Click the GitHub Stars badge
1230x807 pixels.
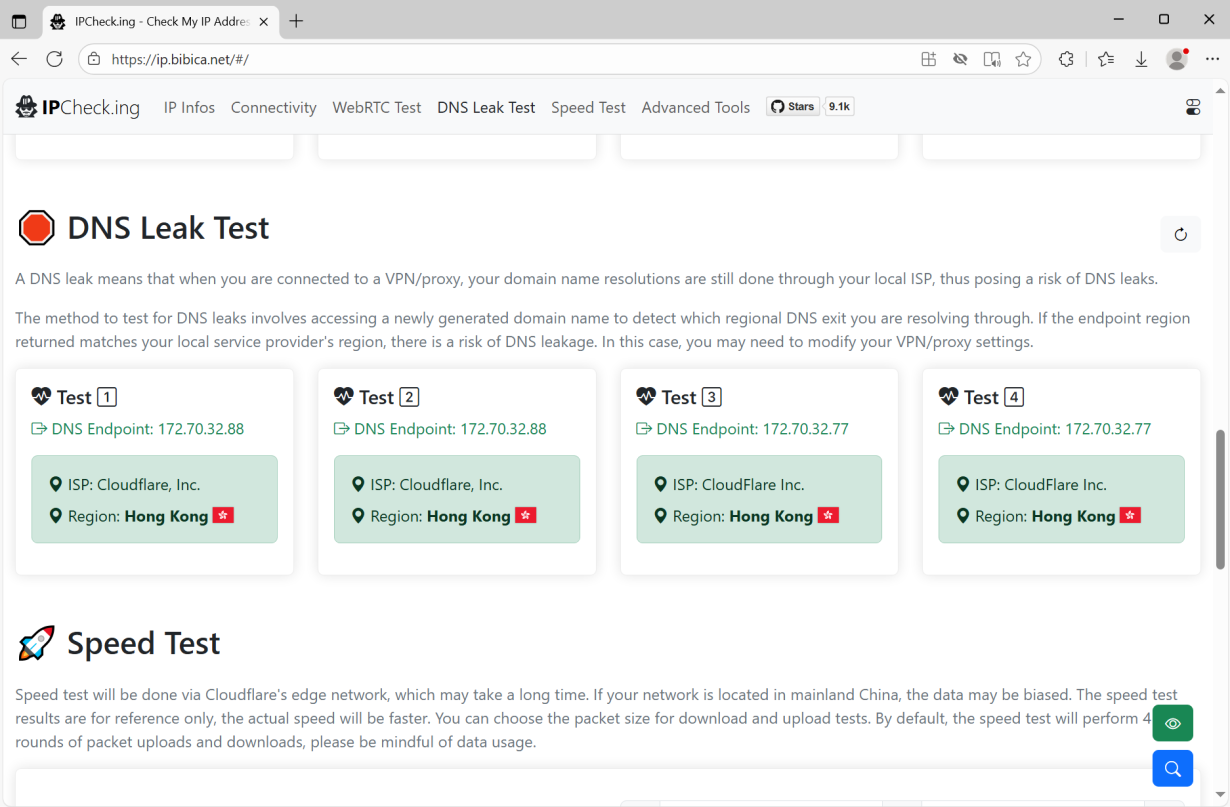[x=810, y=106]
